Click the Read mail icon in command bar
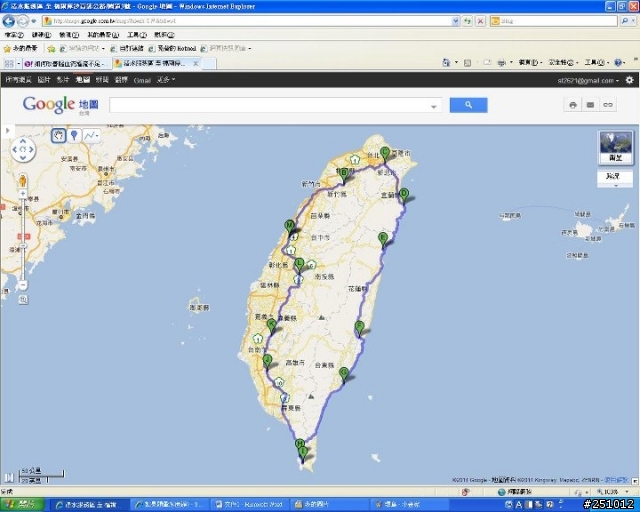 coord(487,62)
